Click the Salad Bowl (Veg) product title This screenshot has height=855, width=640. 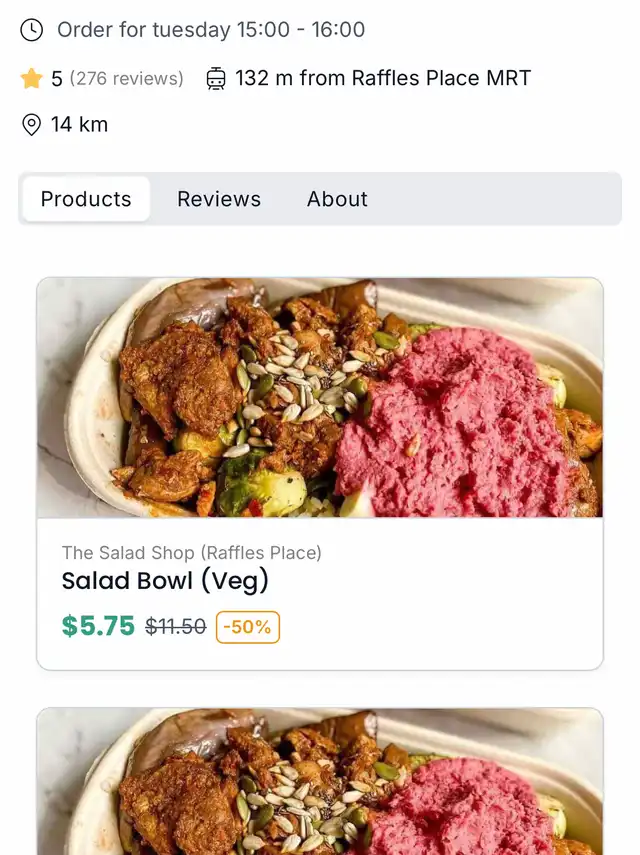(165, 581)
